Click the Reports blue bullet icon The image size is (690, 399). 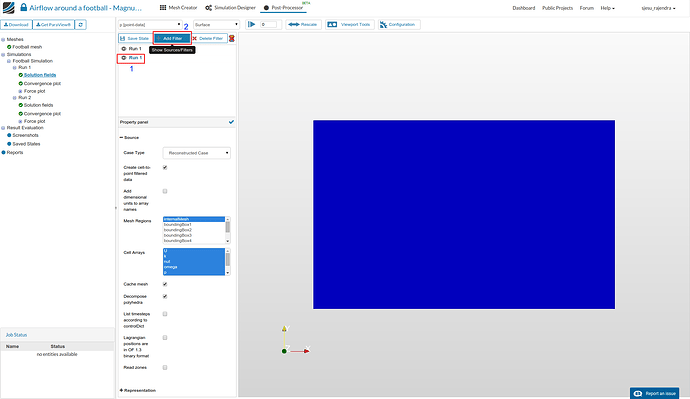point(4,152)
